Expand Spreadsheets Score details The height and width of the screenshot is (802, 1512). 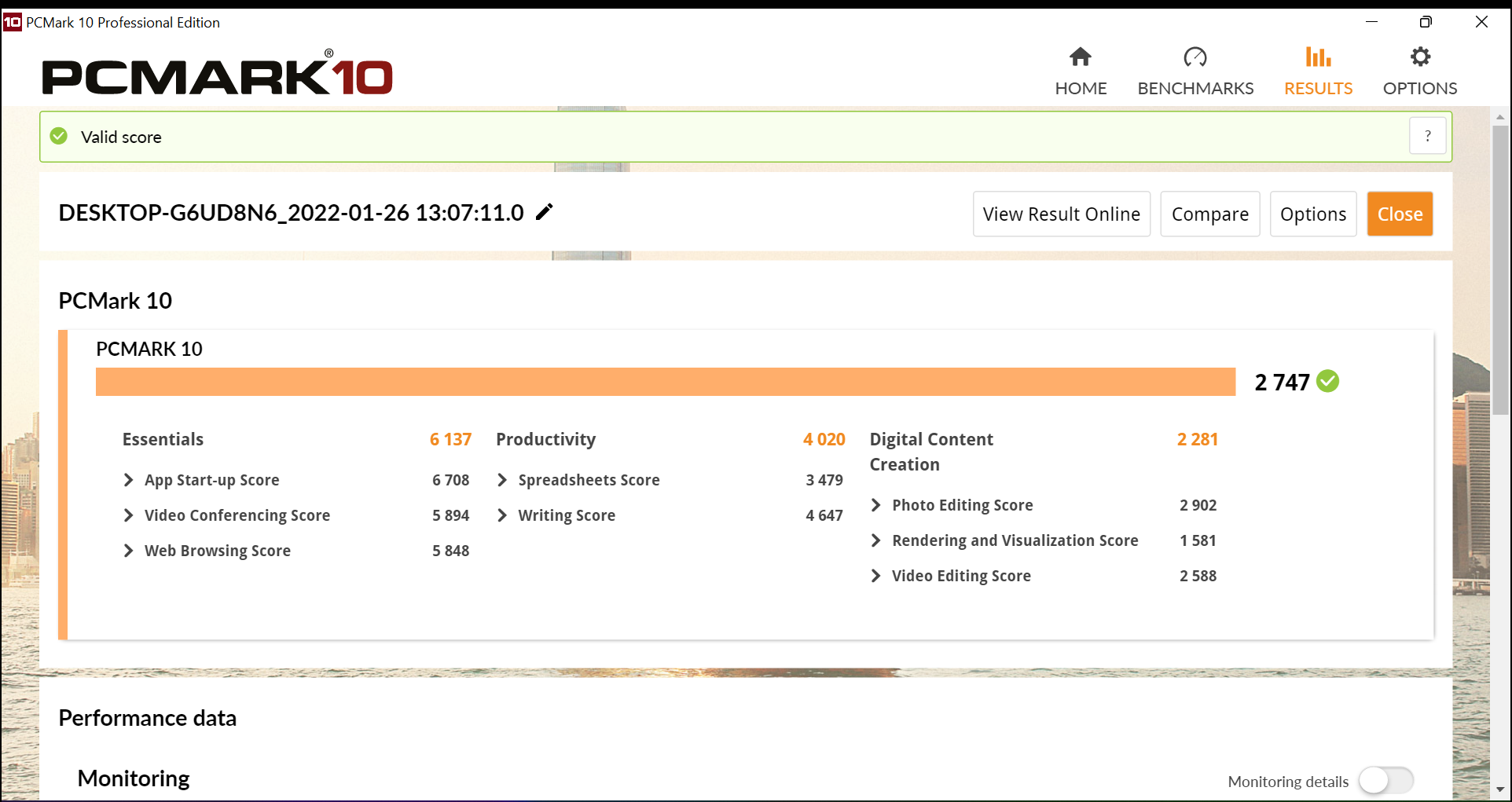click(x=502, y=480)
